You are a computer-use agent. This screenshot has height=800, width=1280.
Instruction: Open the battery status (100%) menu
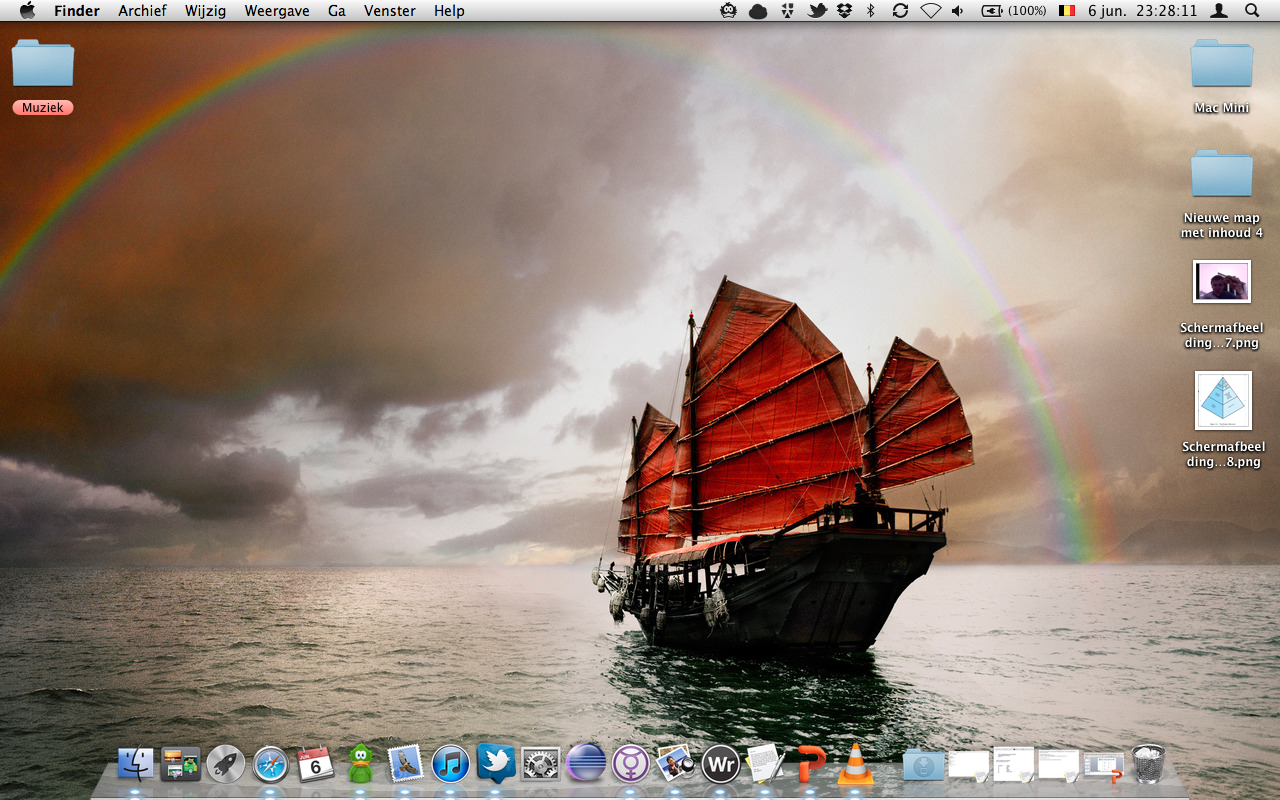(1014, 11)
